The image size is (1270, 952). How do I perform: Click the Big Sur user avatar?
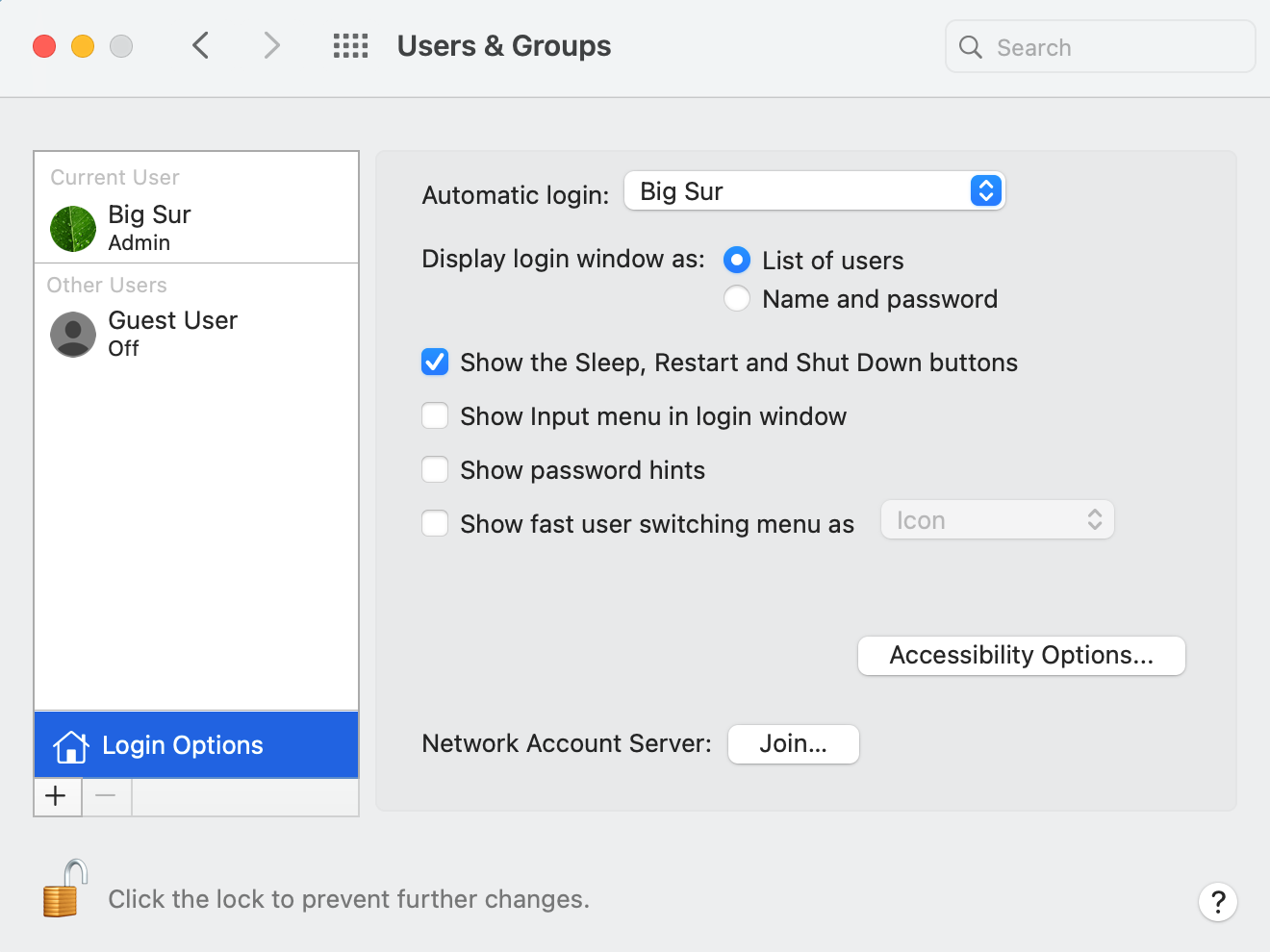[x=72, y=228]
